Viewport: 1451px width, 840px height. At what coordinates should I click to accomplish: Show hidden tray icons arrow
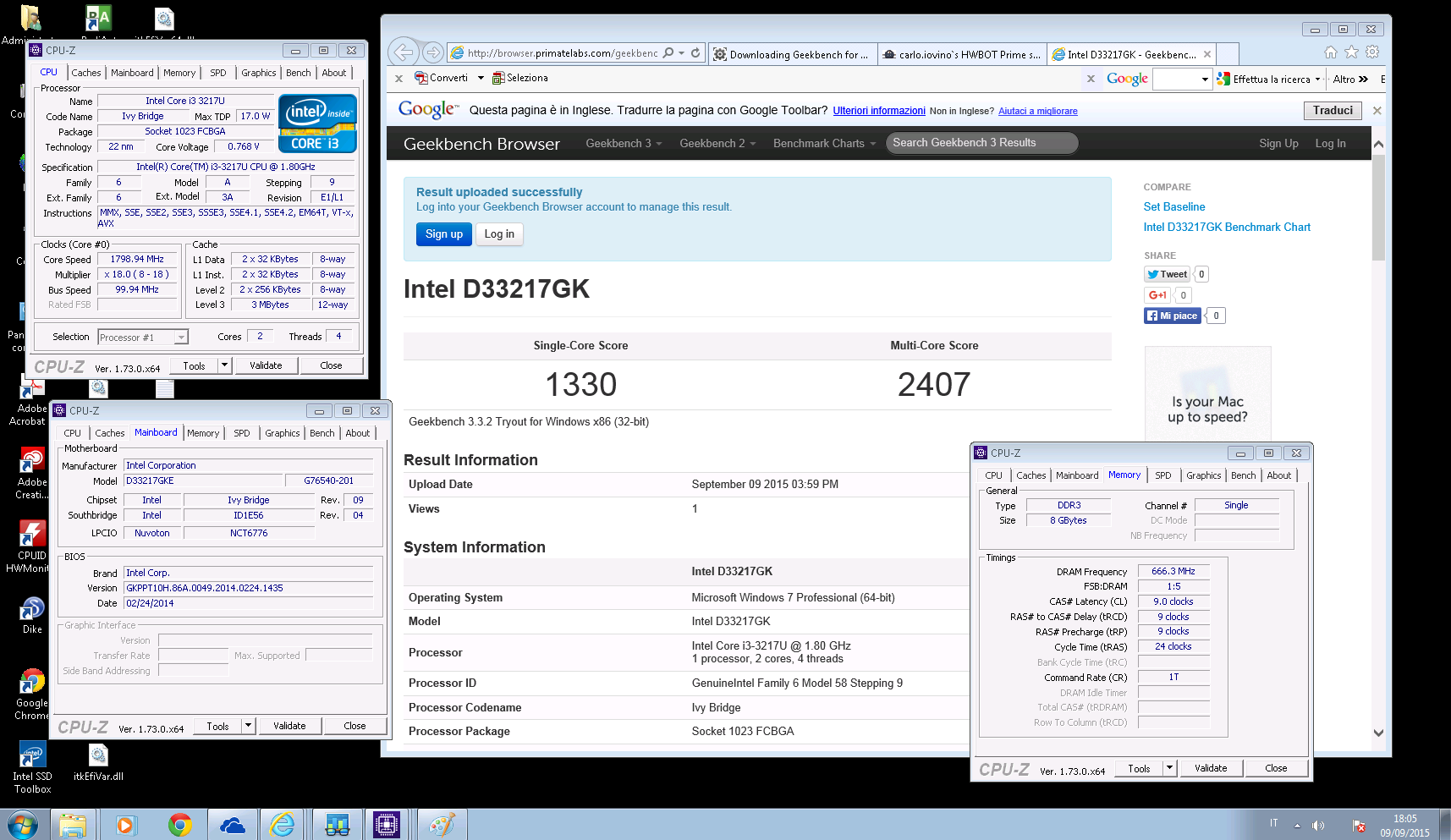pos(1297,825)
